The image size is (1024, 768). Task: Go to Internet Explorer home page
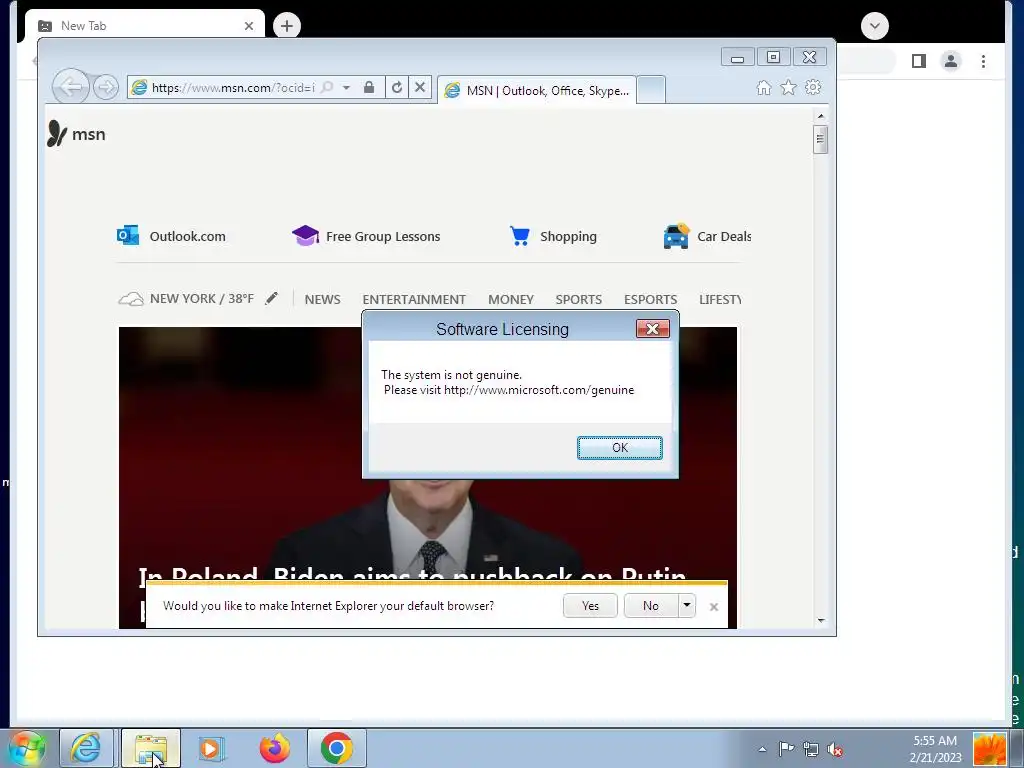click(x=763, y=88)
